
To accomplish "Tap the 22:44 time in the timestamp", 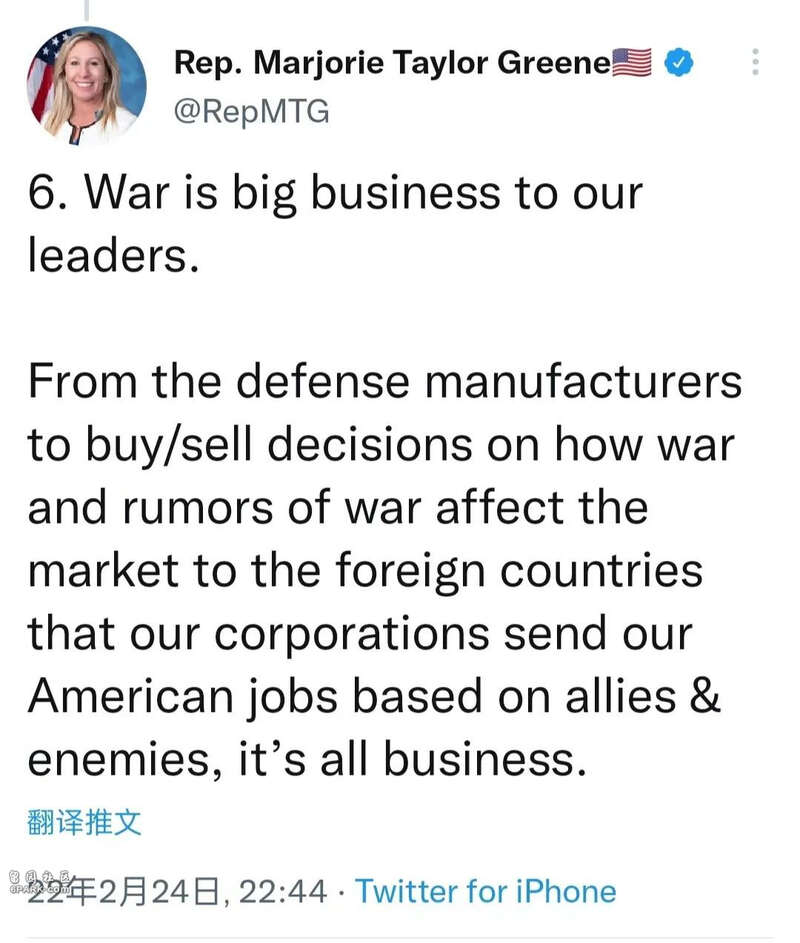I will pos(283,891).
